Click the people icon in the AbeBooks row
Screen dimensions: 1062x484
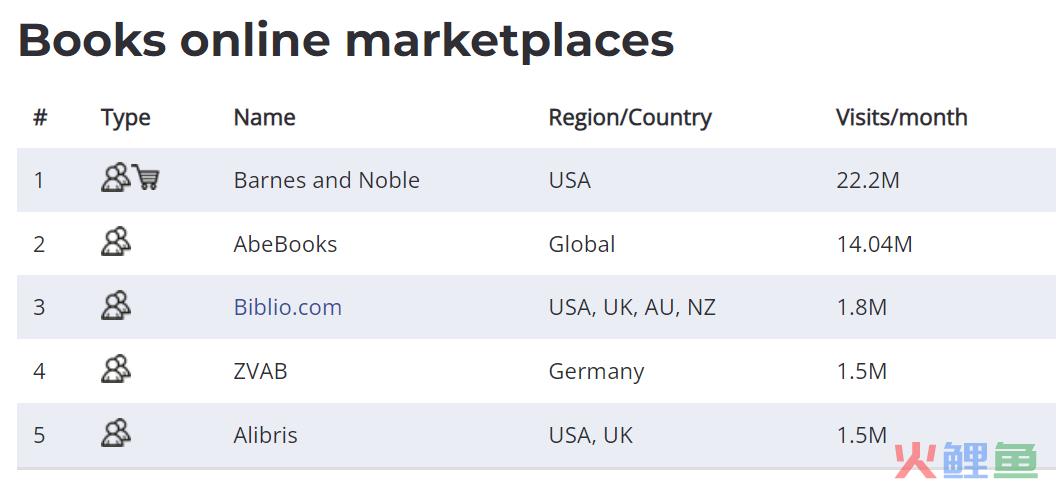(116, 242)
